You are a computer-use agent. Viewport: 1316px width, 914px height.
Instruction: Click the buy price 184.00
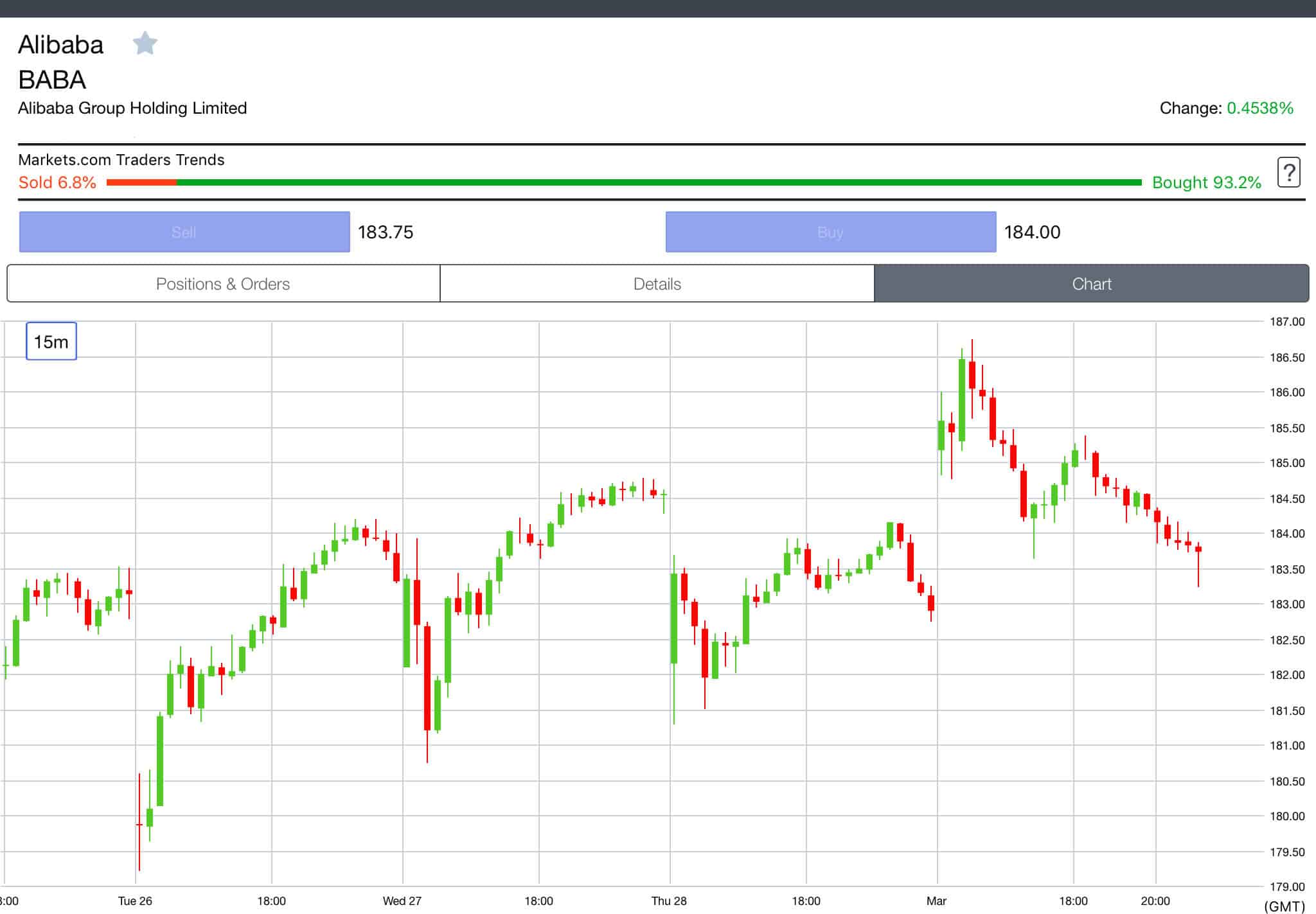point(1032,232)
